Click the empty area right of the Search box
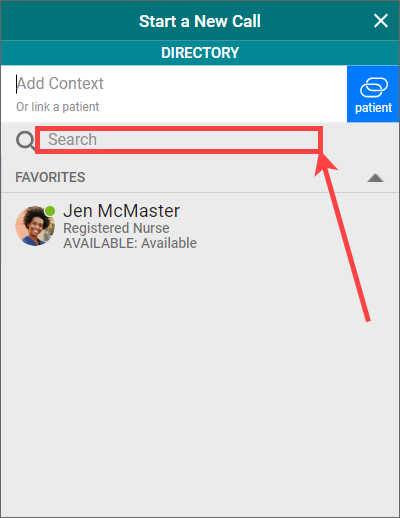 (x=360, y=140)
